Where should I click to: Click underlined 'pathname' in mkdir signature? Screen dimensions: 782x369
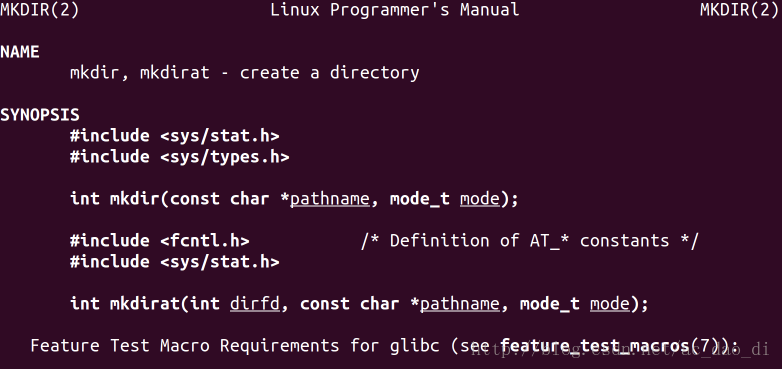[330, 199]
